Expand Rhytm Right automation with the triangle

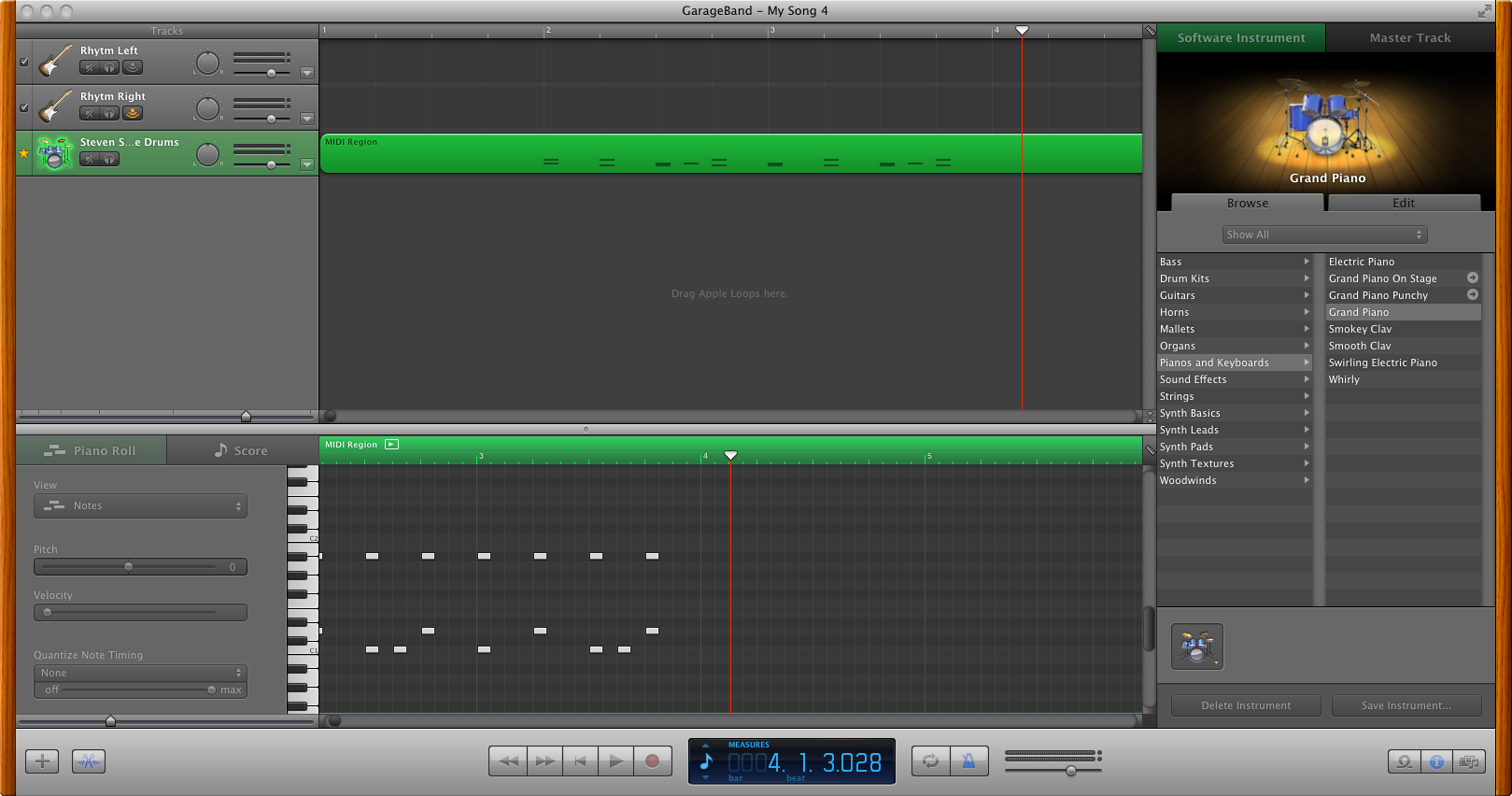tap(306, 119)
